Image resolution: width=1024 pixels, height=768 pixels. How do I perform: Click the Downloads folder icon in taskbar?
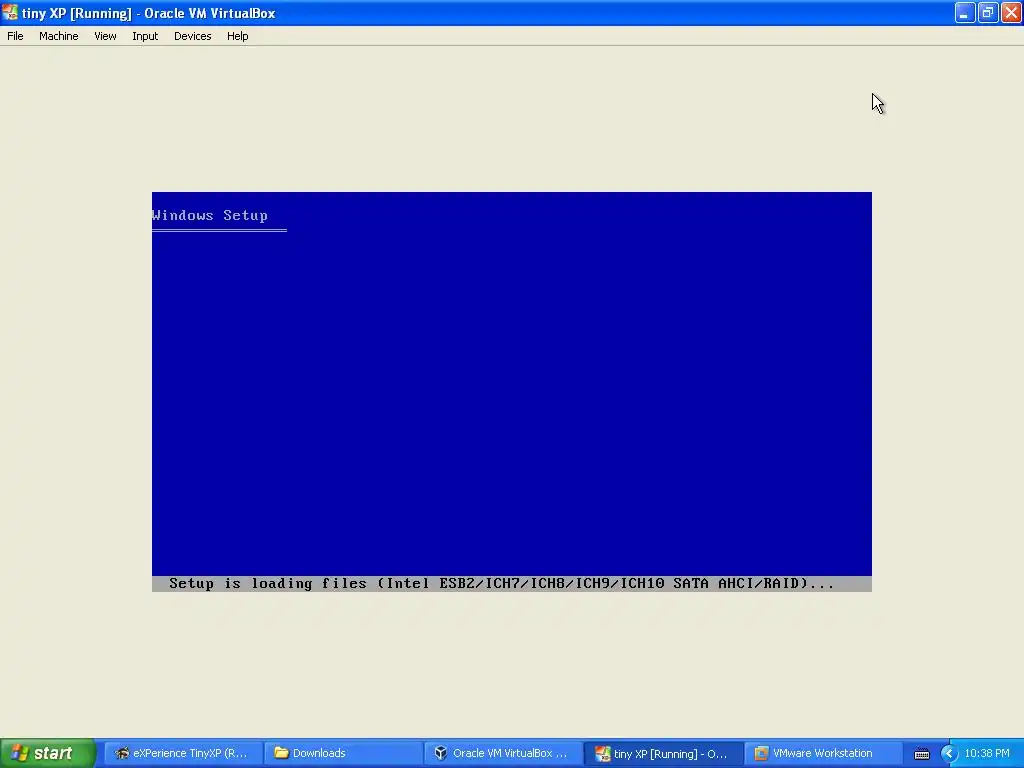click(281, 753)
